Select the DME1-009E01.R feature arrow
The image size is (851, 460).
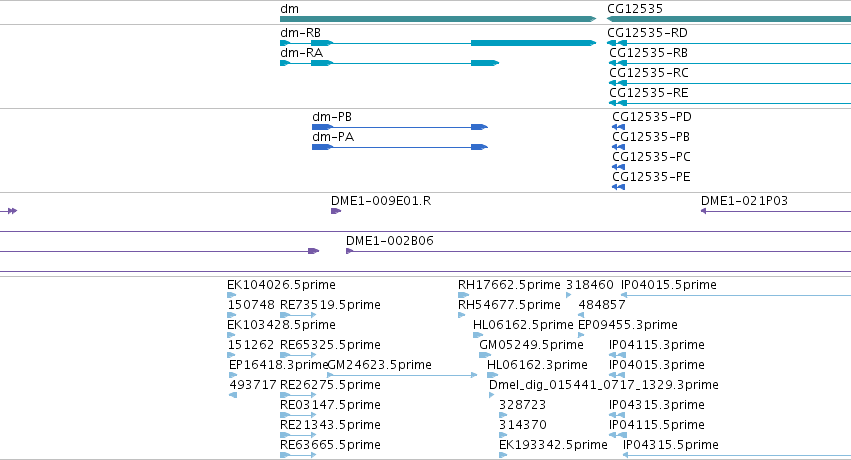(x=336, y=211)
